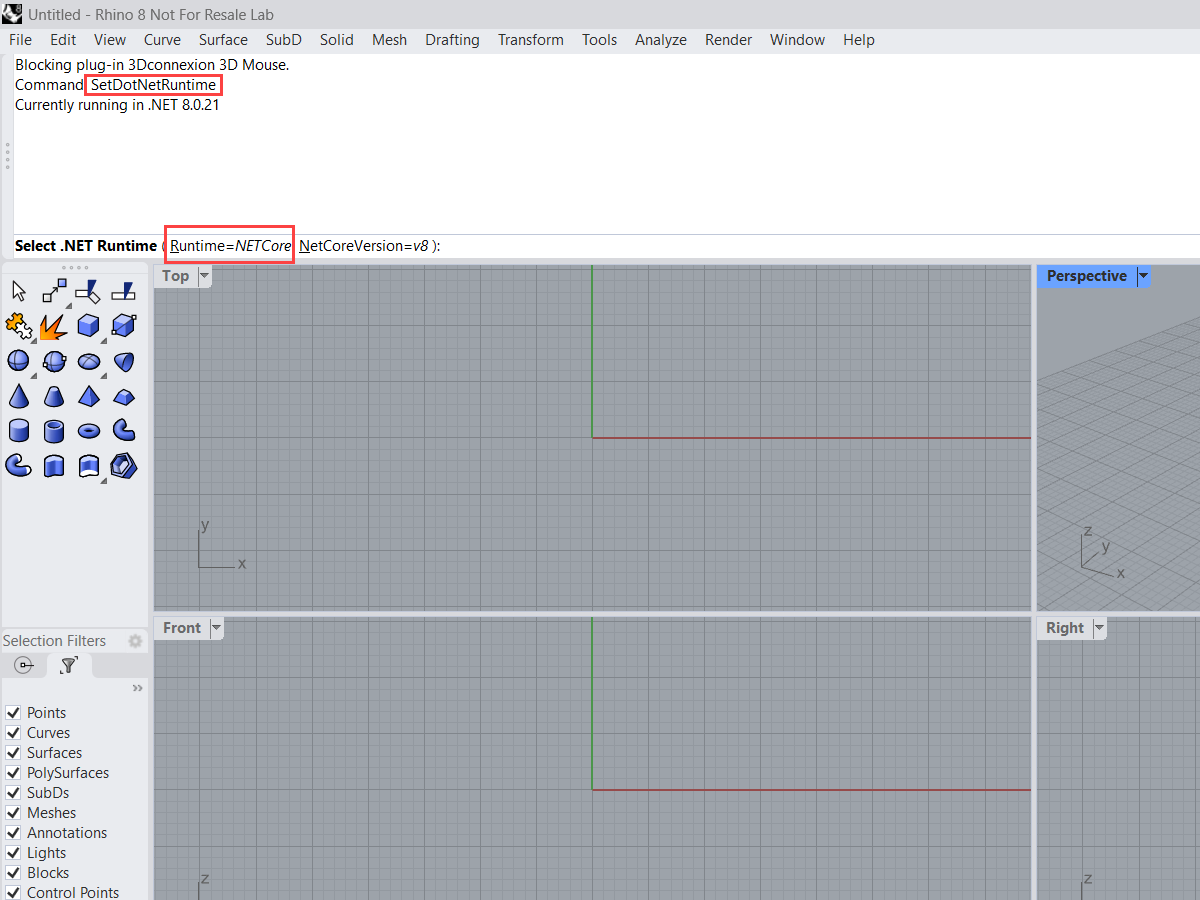Open the Perspective viewport dropdown
The image size is (1200, 900).
(1143, 276)
